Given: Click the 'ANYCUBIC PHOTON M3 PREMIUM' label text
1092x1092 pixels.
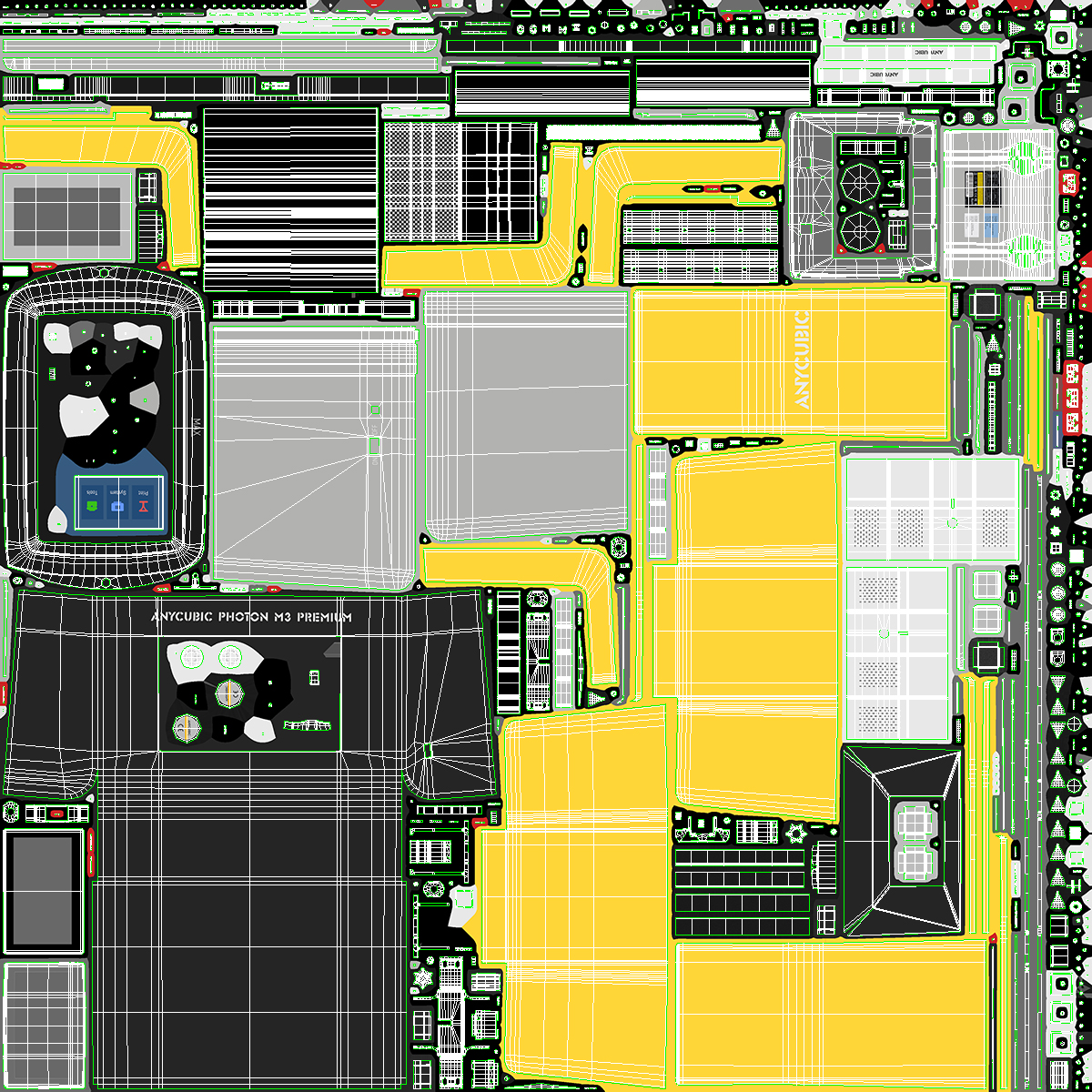Looking at the screenshot, I should pyautogui.click(x=251, y=617).
